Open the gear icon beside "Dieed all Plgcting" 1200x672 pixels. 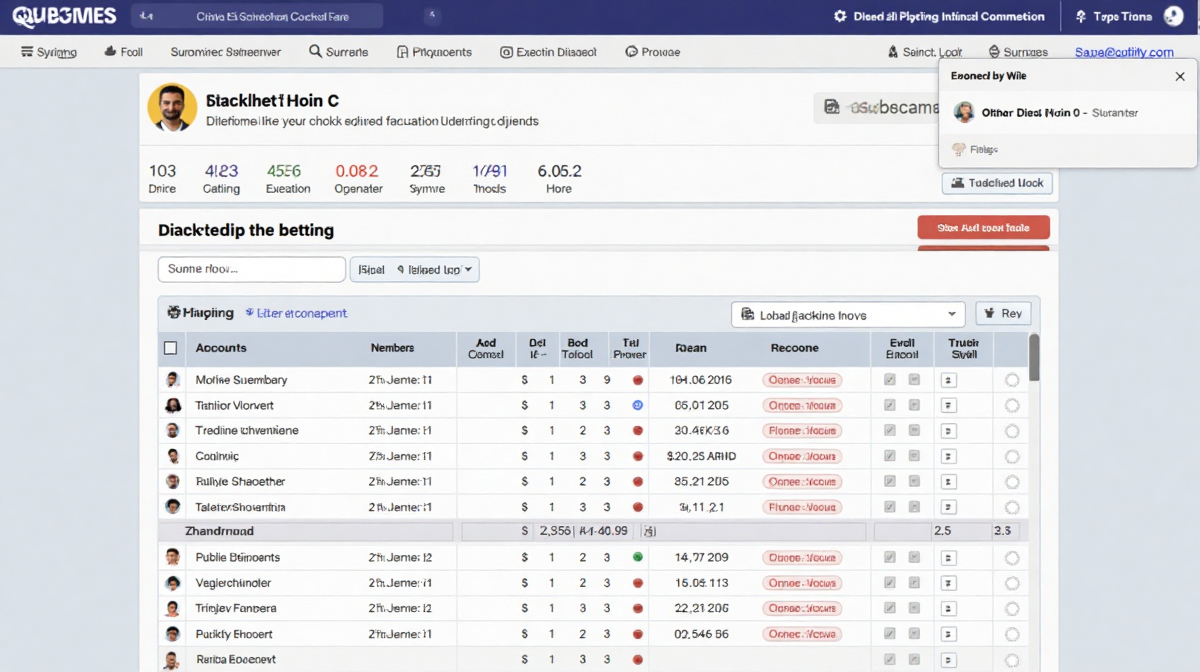(840, 17)
